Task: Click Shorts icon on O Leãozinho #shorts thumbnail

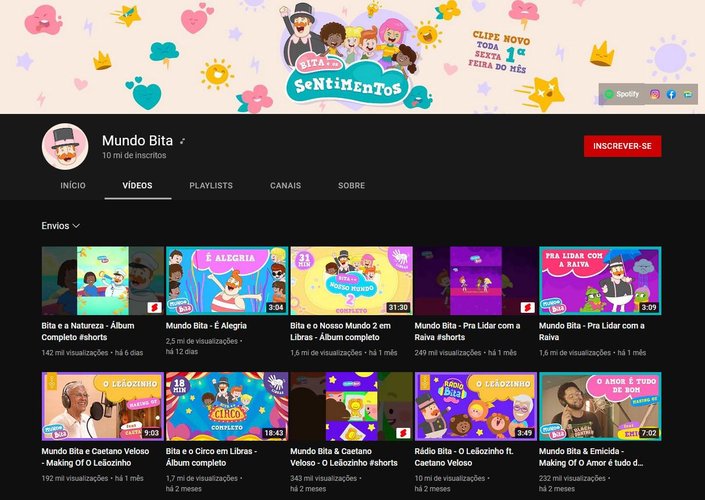Action: tap(403, 433)
